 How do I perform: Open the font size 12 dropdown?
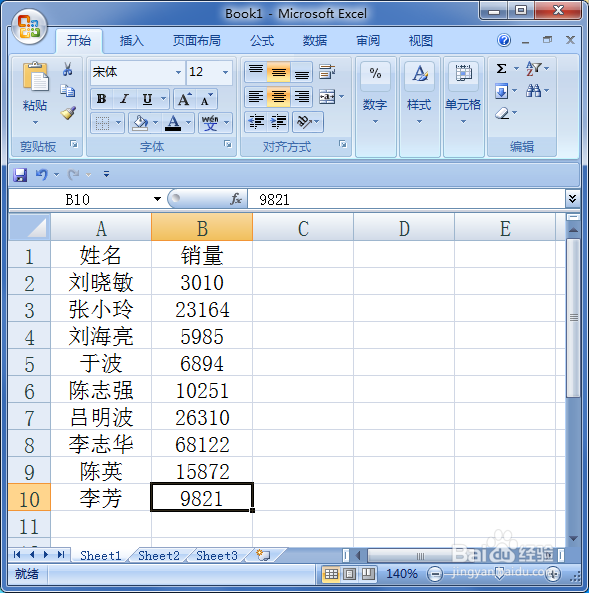(225, 72)
